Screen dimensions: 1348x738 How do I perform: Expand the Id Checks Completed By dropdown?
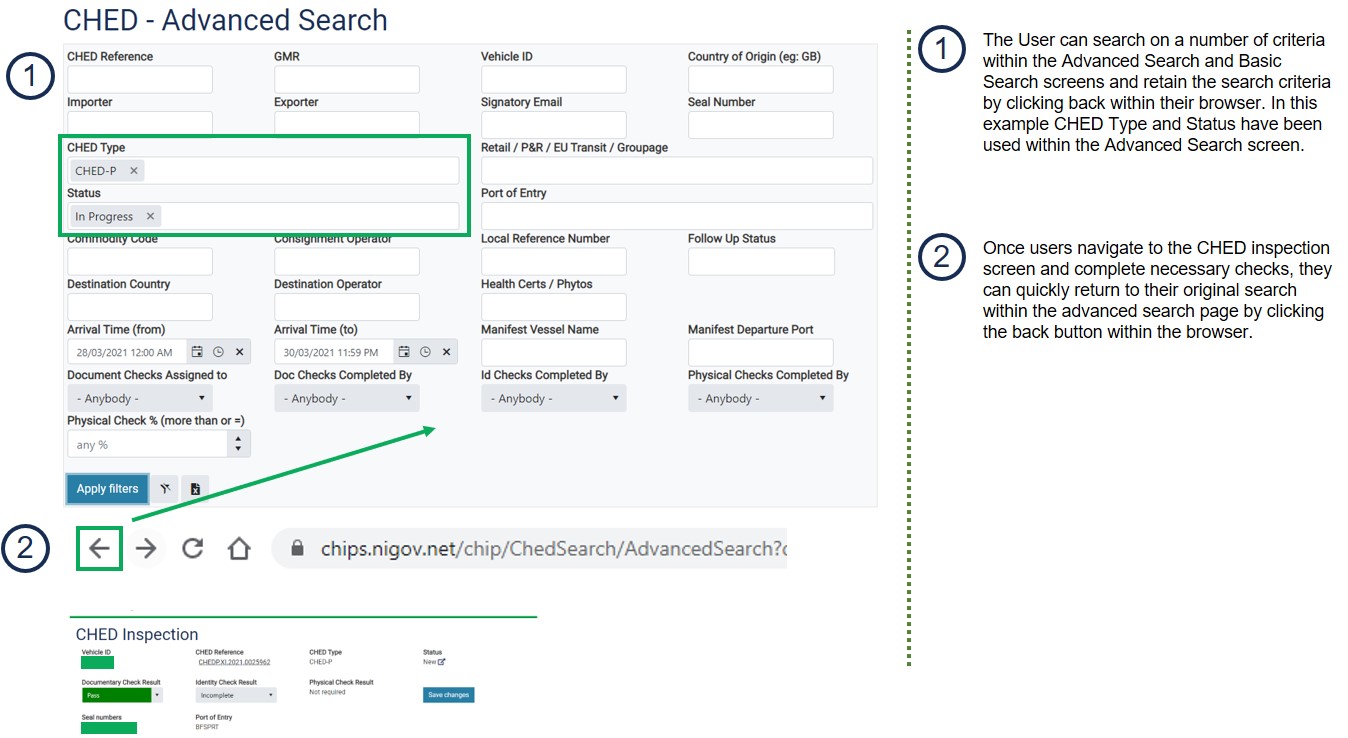click(x=553, y=398)
